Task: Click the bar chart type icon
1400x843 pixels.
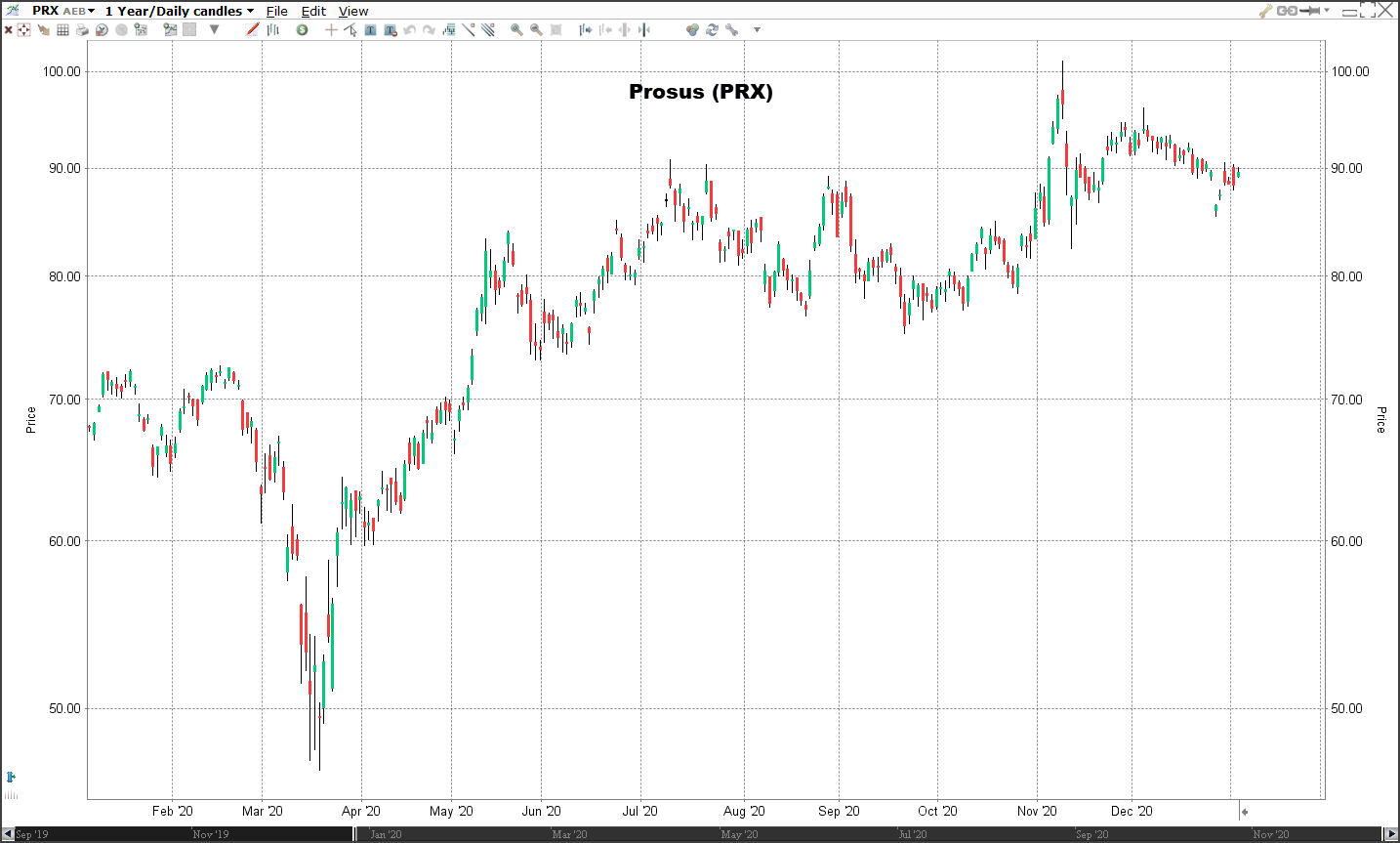Action: (x=272, y=30)
